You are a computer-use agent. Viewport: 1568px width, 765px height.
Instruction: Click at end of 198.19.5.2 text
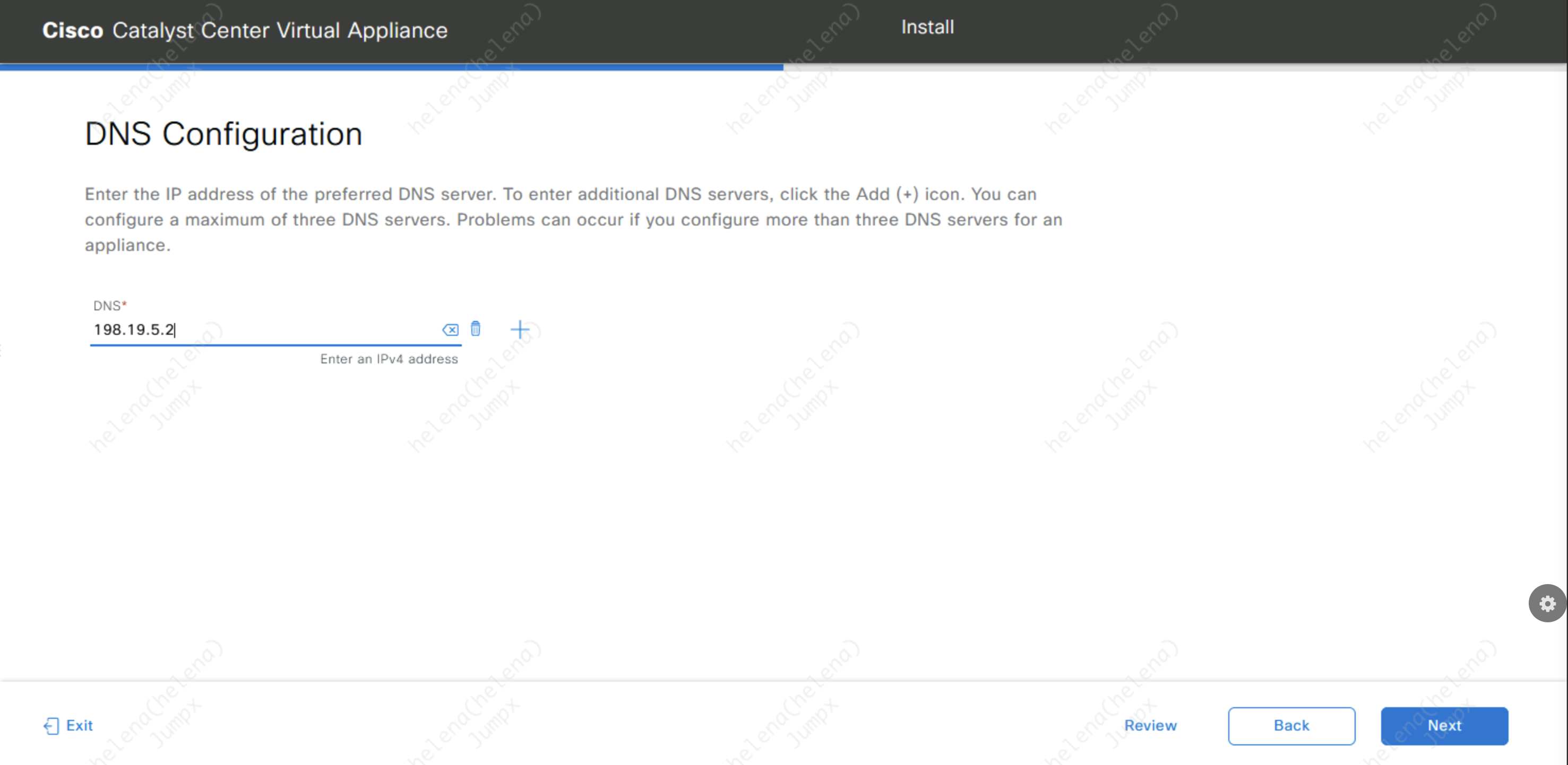pyautogui.click(x=174, y=330)
